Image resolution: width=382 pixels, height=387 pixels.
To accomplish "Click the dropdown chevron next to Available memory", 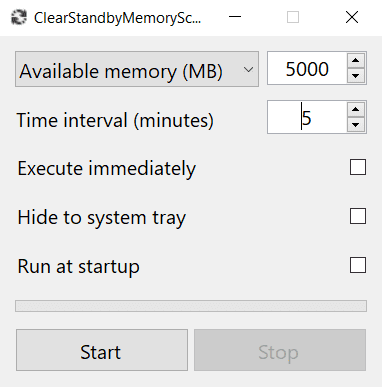I will click(248, 70).
